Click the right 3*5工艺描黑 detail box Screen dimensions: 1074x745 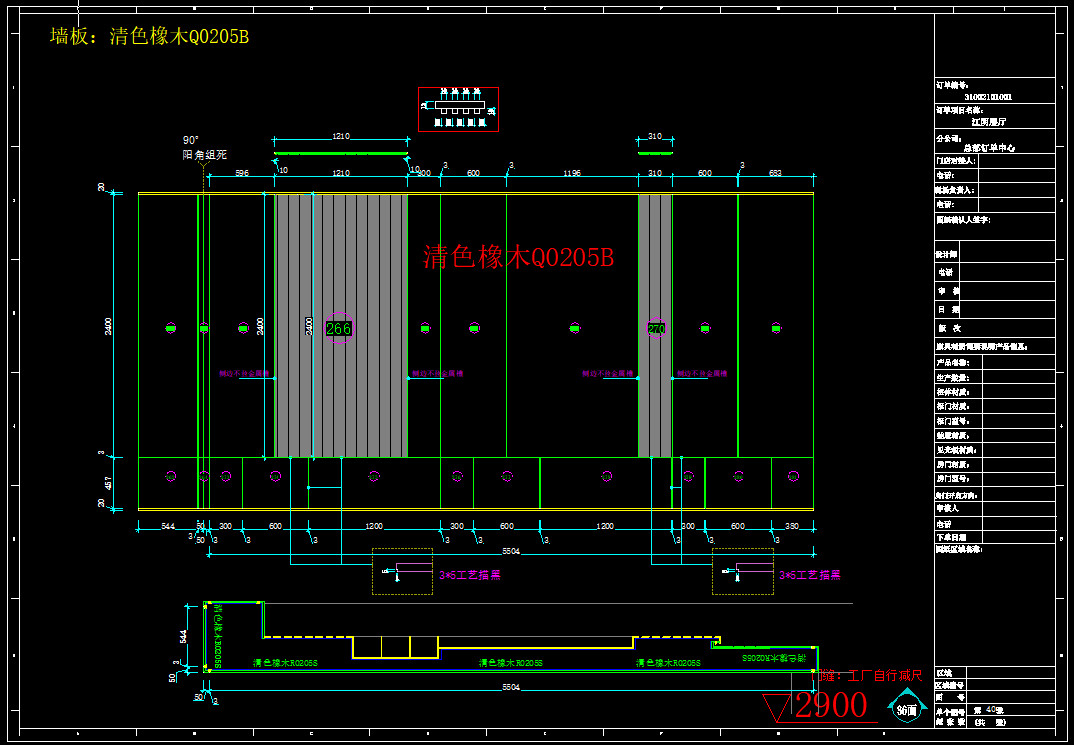(x=742, y=572)
